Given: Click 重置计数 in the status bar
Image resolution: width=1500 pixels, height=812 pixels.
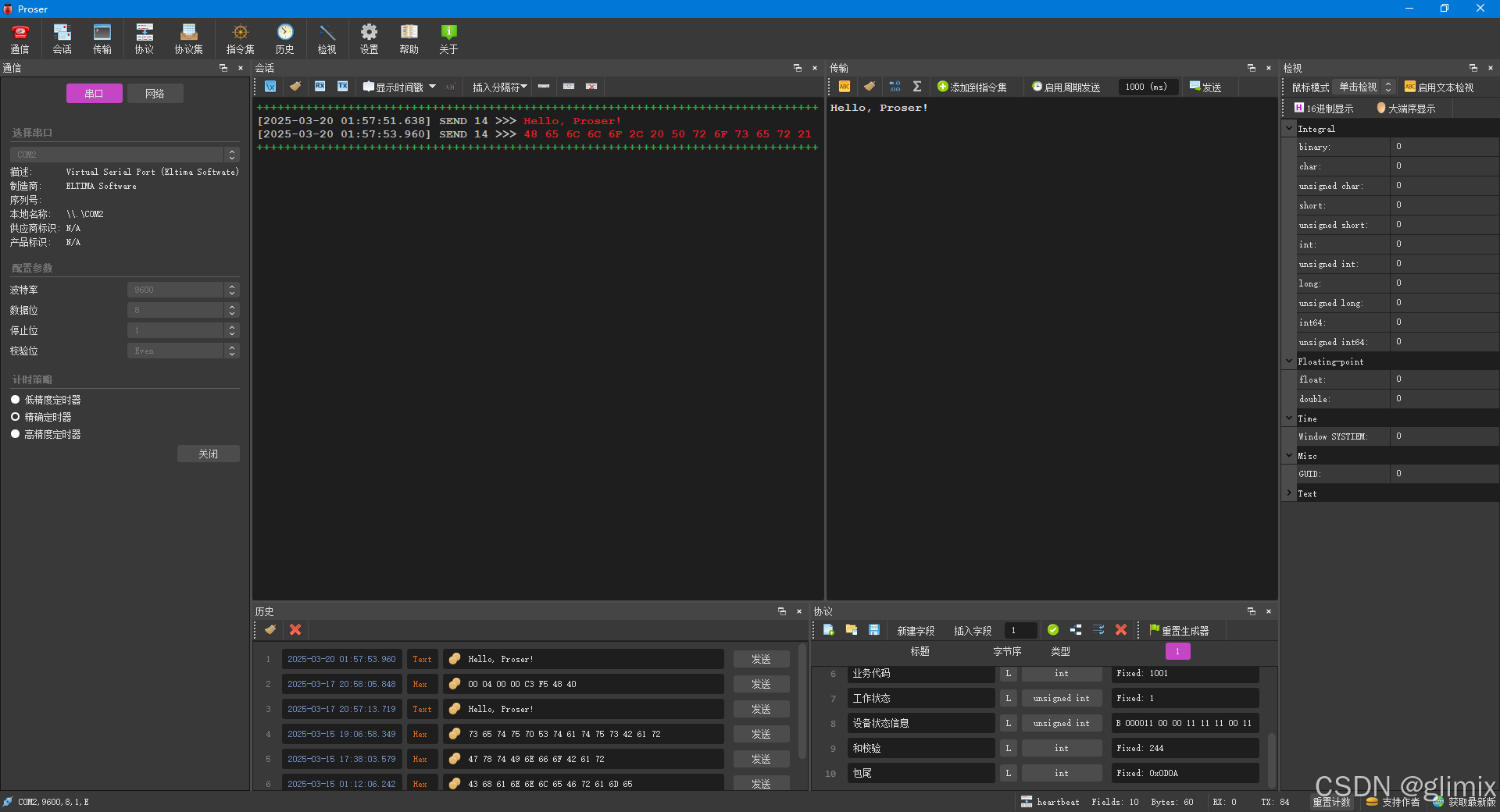Looking at the screenshot, I should point(1331,802).
